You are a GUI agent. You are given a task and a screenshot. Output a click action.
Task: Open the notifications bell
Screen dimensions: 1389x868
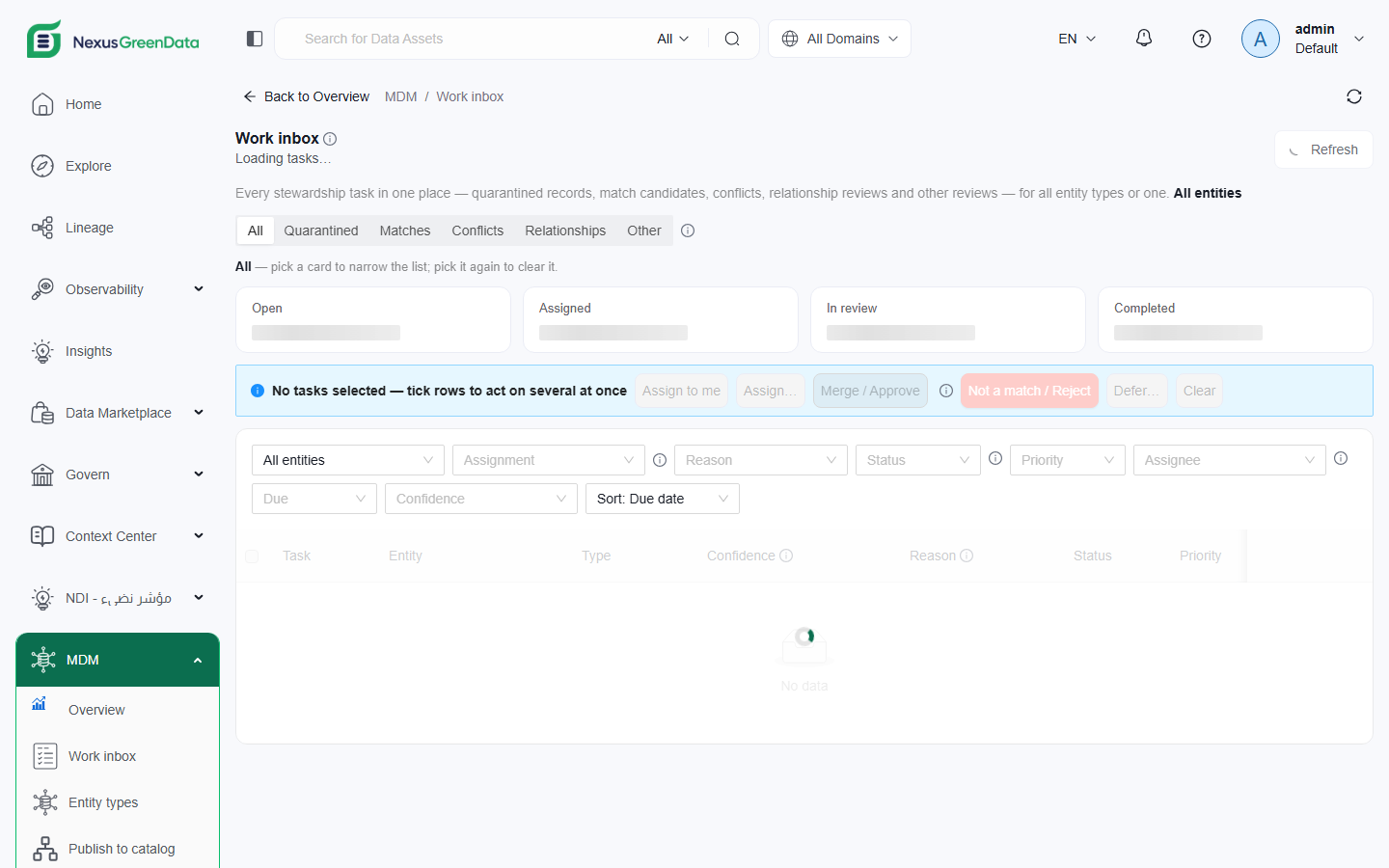1144,39
